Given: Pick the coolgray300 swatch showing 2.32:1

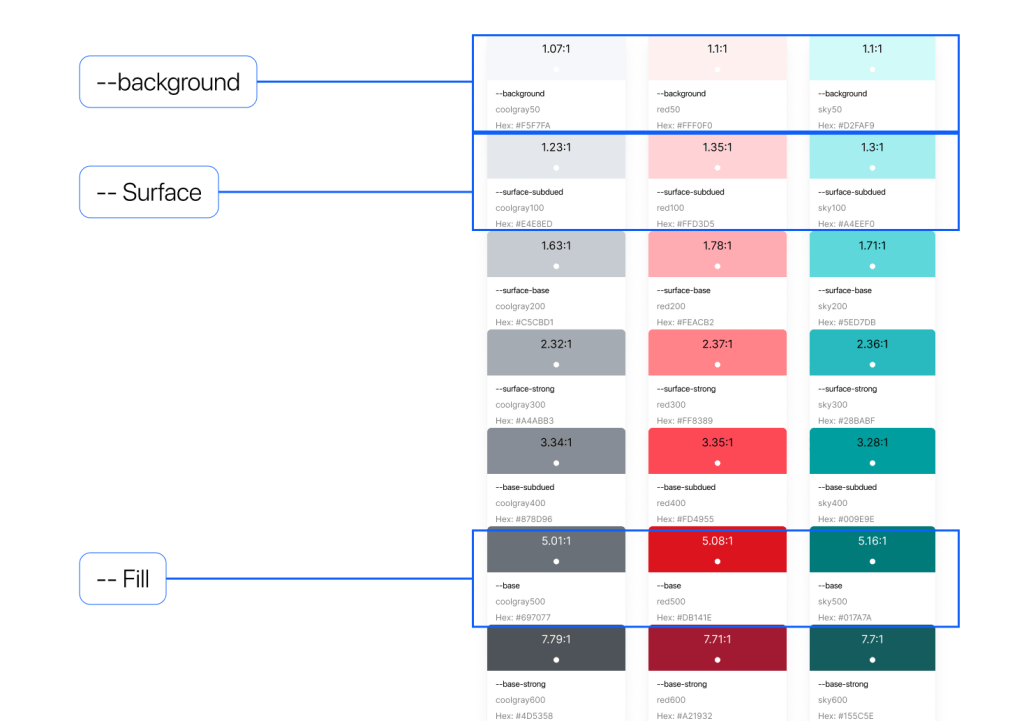Looking at the screenshot, I should pyautogui.click(x=556, y=353).
